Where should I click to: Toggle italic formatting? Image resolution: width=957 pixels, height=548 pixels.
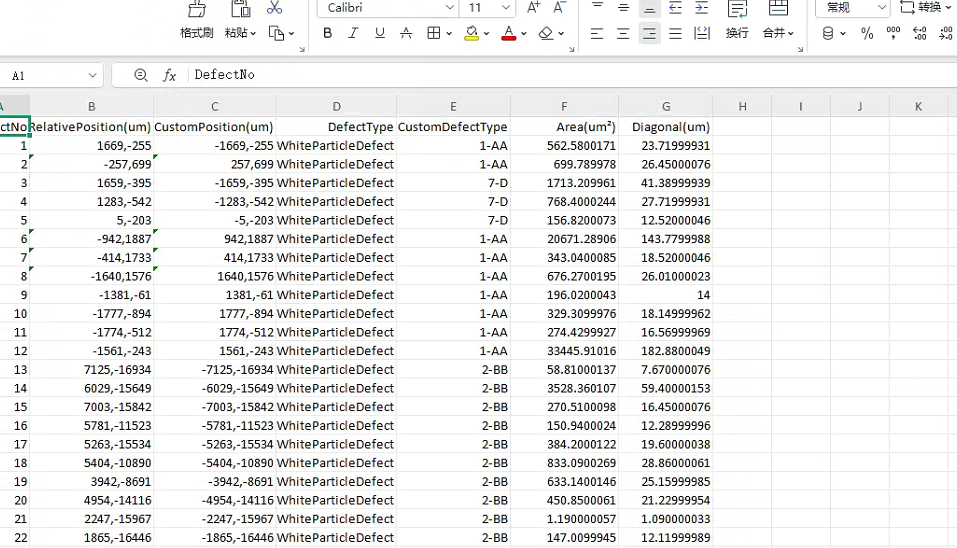pos(353,33)
